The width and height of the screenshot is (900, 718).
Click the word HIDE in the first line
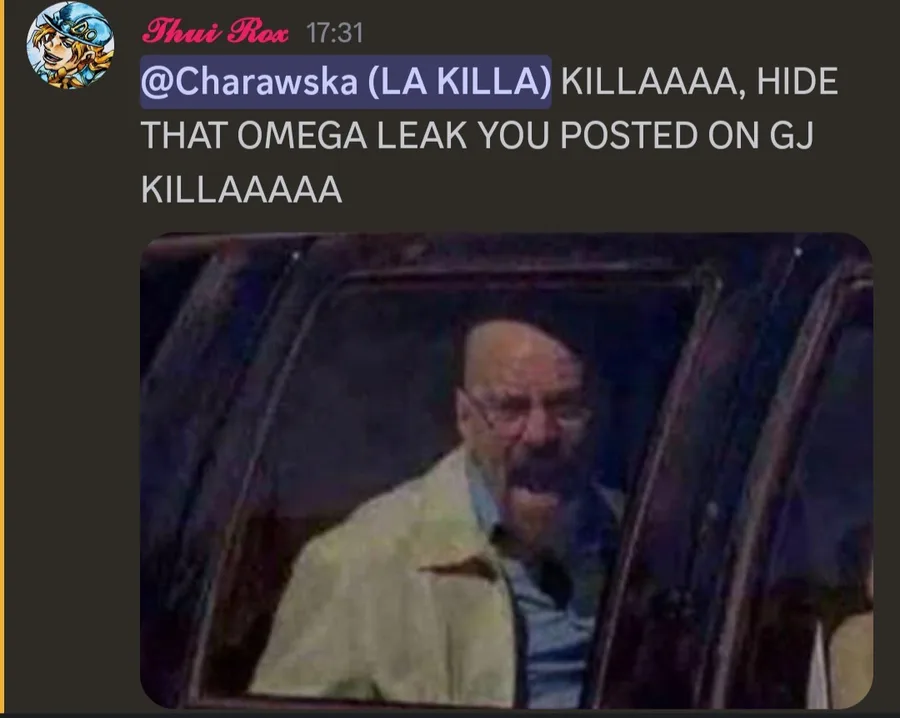tap(797, 81)
